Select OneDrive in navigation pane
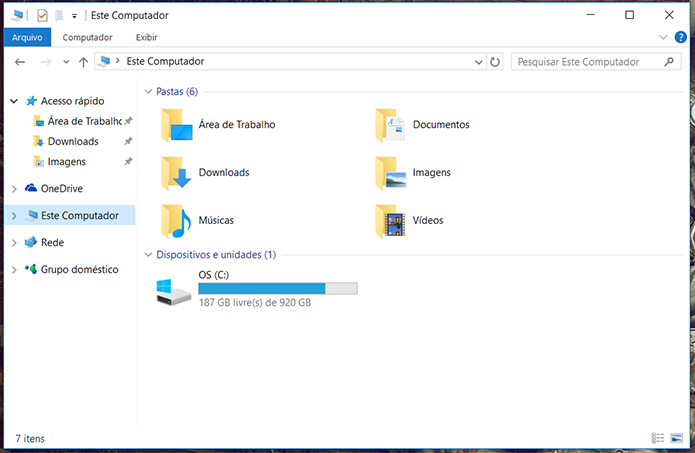Image resolution: width=695 pixels, height=453 pixels. coord(62,188)
